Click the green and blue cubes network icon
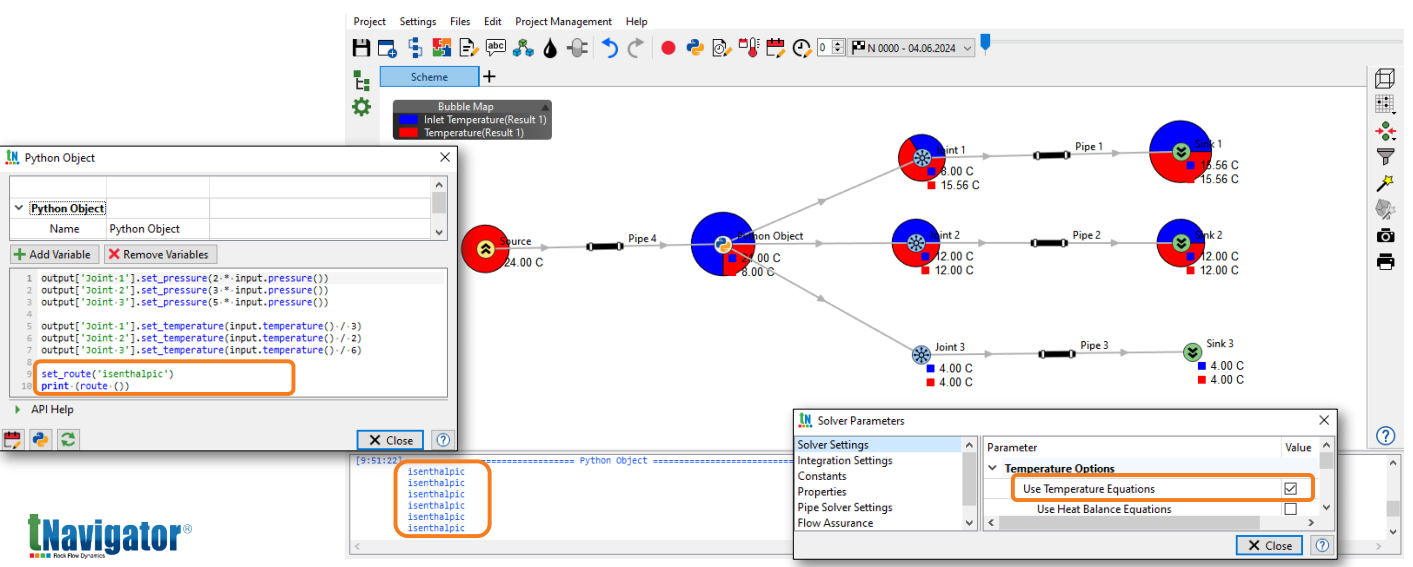The image size is (1413, 567). pyautogui.click(x=523, y=48)
